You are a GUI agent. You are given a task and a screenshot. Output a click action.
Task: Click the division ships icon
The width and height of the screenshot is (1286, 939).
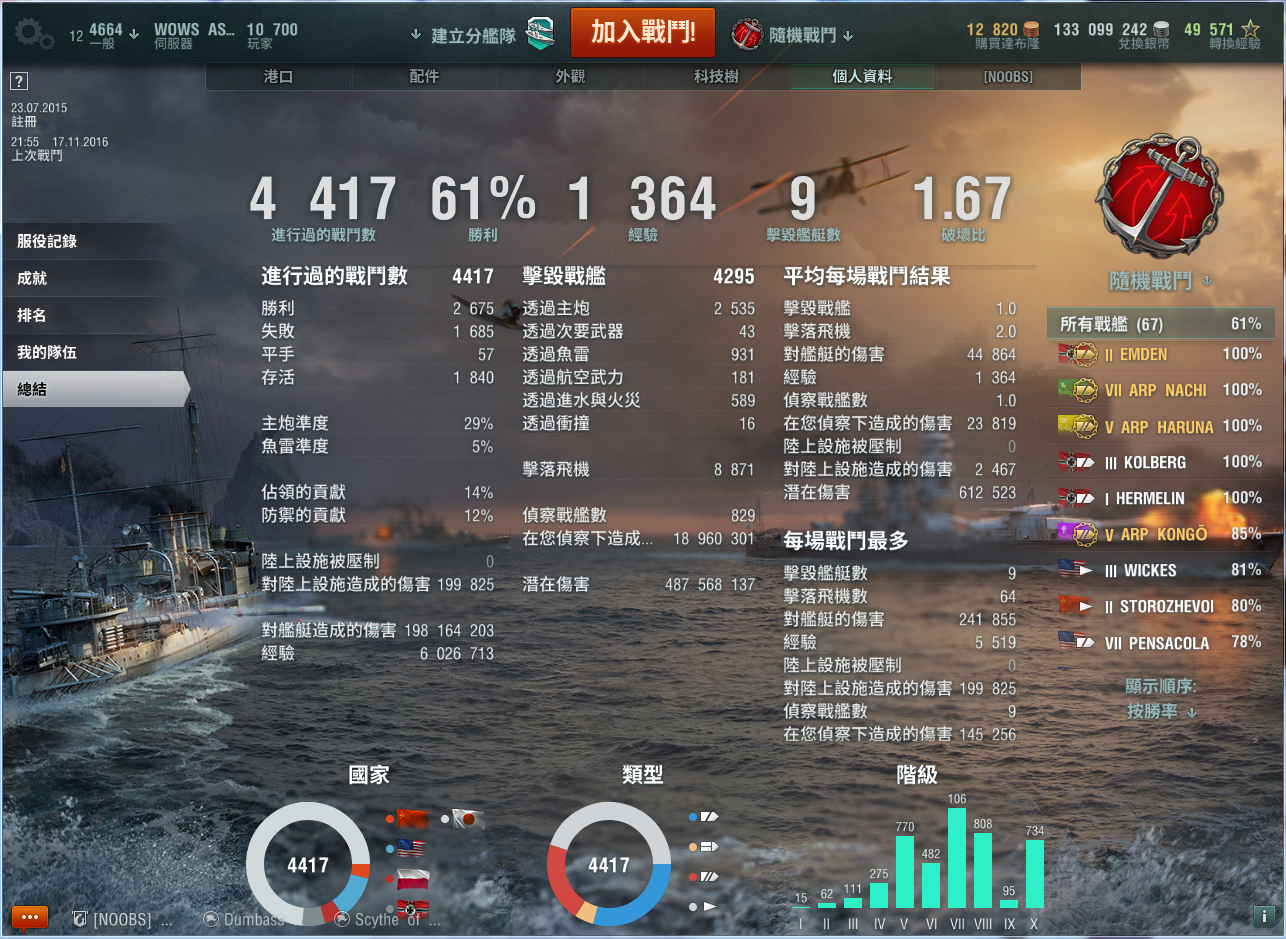click(x=541, y=35)
